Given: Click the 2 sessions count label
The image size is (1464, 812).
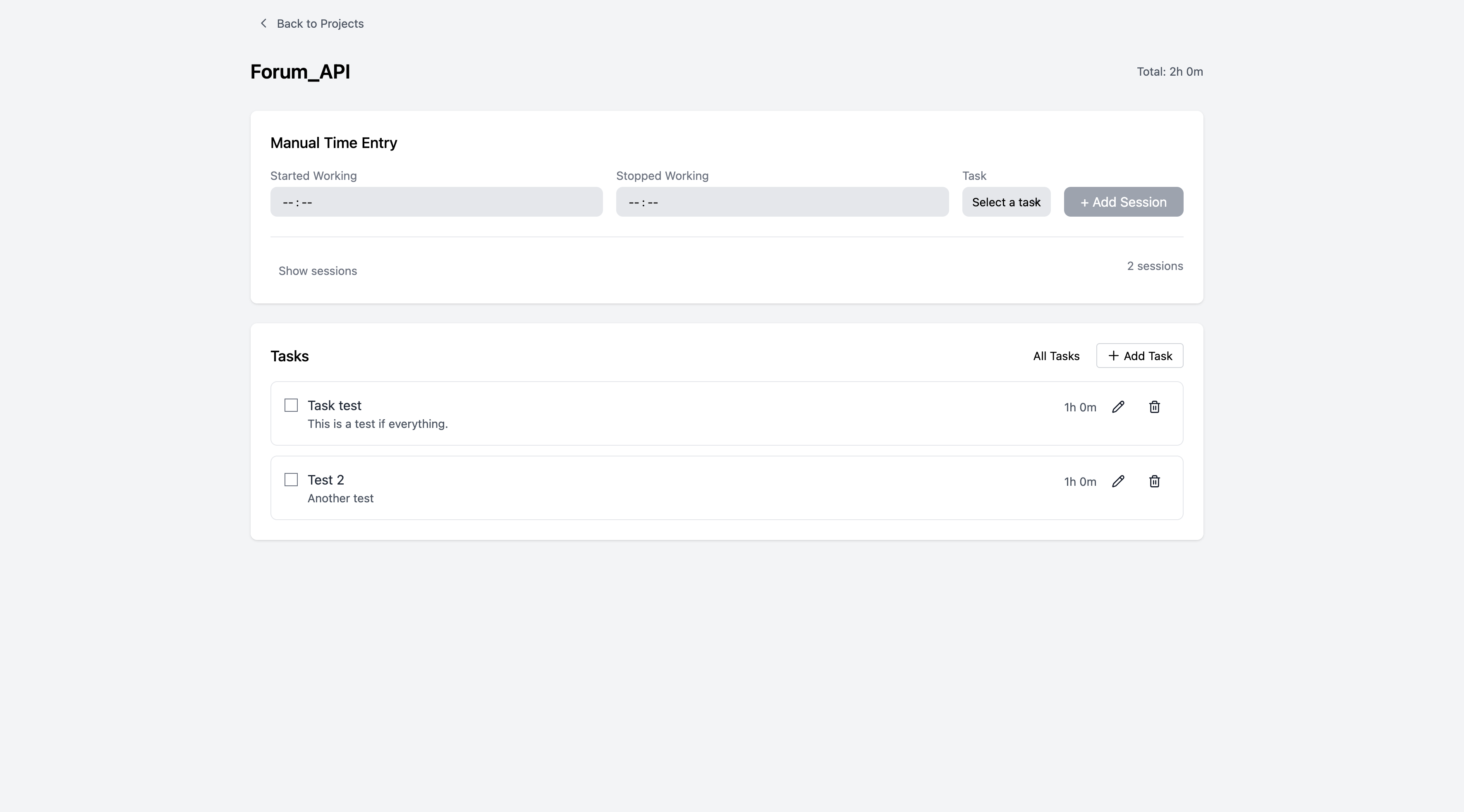Looking at the screenshot, I should tap(1155, 266).
